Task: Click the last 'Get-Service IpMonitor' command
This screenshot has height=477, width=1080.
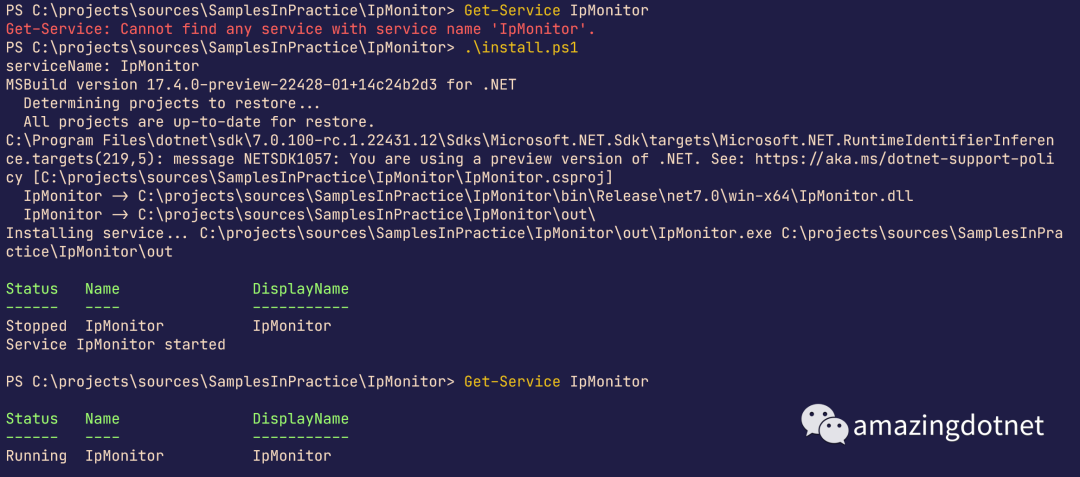Action: point(556,381)
